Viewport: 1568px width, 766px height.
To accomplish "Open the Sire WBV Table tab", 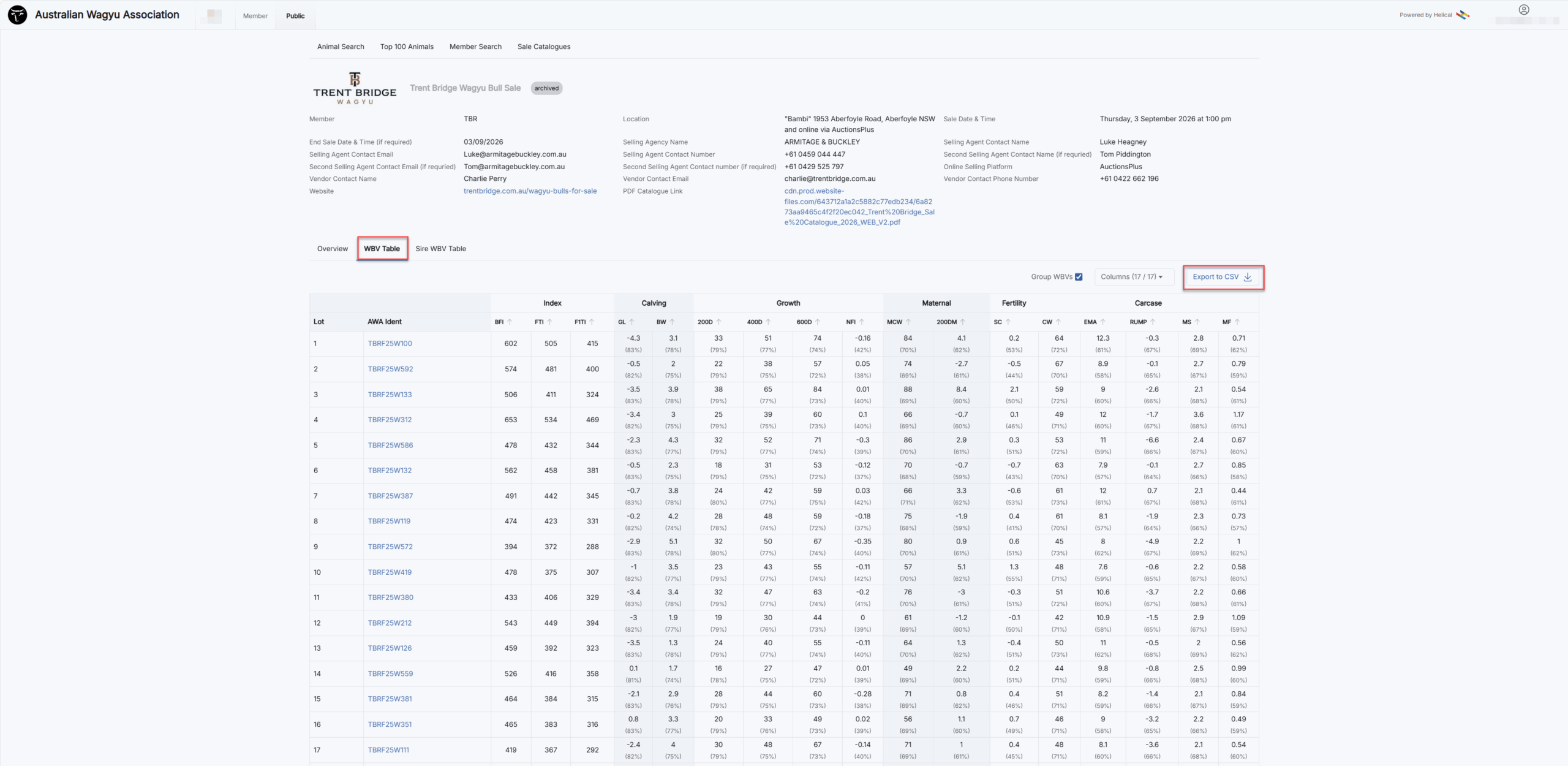I will pyautogui.click(x=441, y=249).
